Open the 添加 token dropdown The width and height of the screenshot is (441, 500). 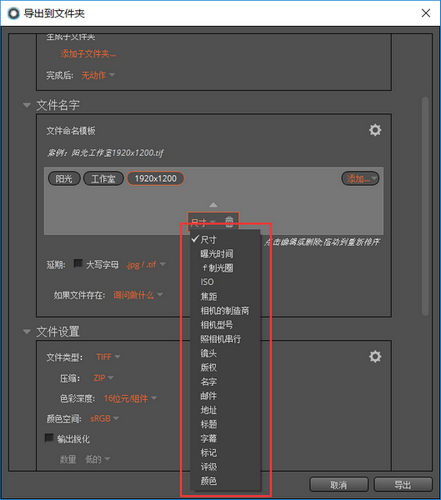360,178
